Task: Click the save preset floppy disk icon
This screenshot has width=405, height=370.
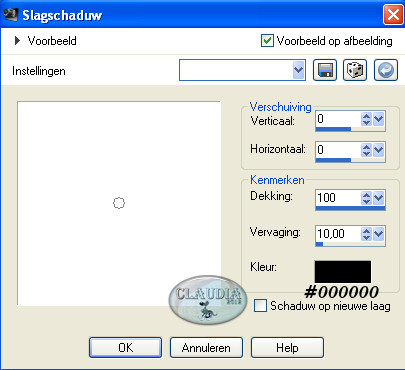Action: point(325,70)
